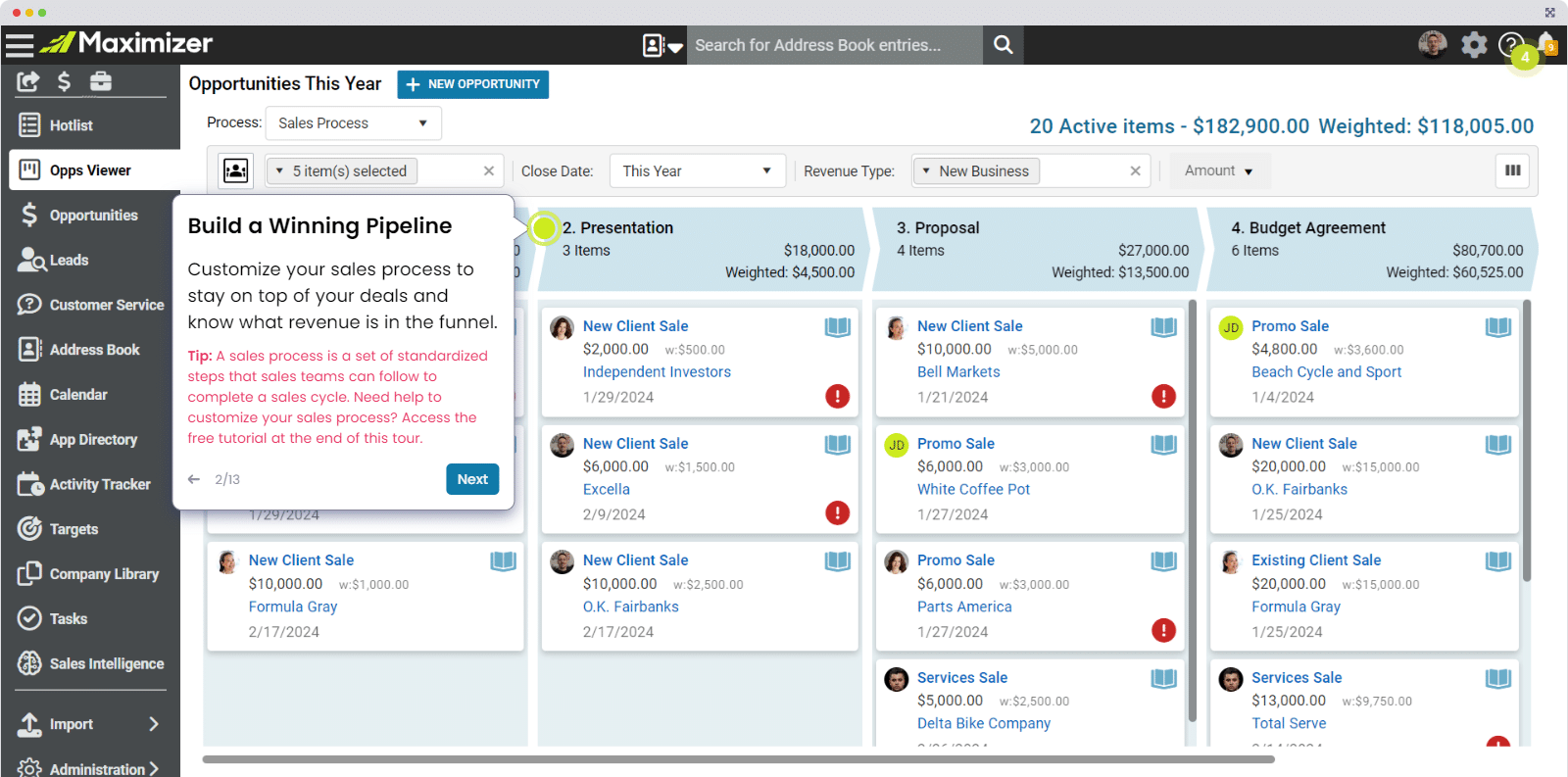Open the Bell Markets company link
Viewport: 1568px width, 777px height.
pos(958,372)
